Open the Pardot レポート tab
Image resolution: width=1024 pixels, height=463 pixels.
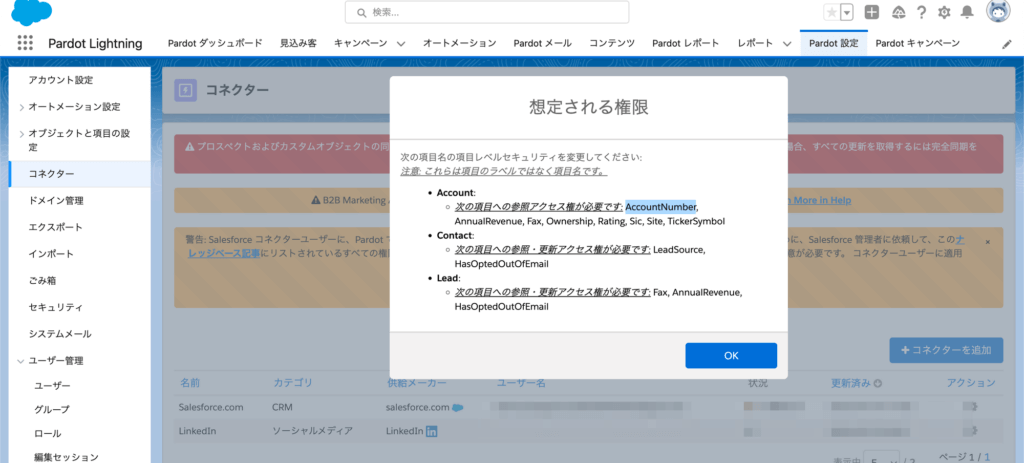686,43
